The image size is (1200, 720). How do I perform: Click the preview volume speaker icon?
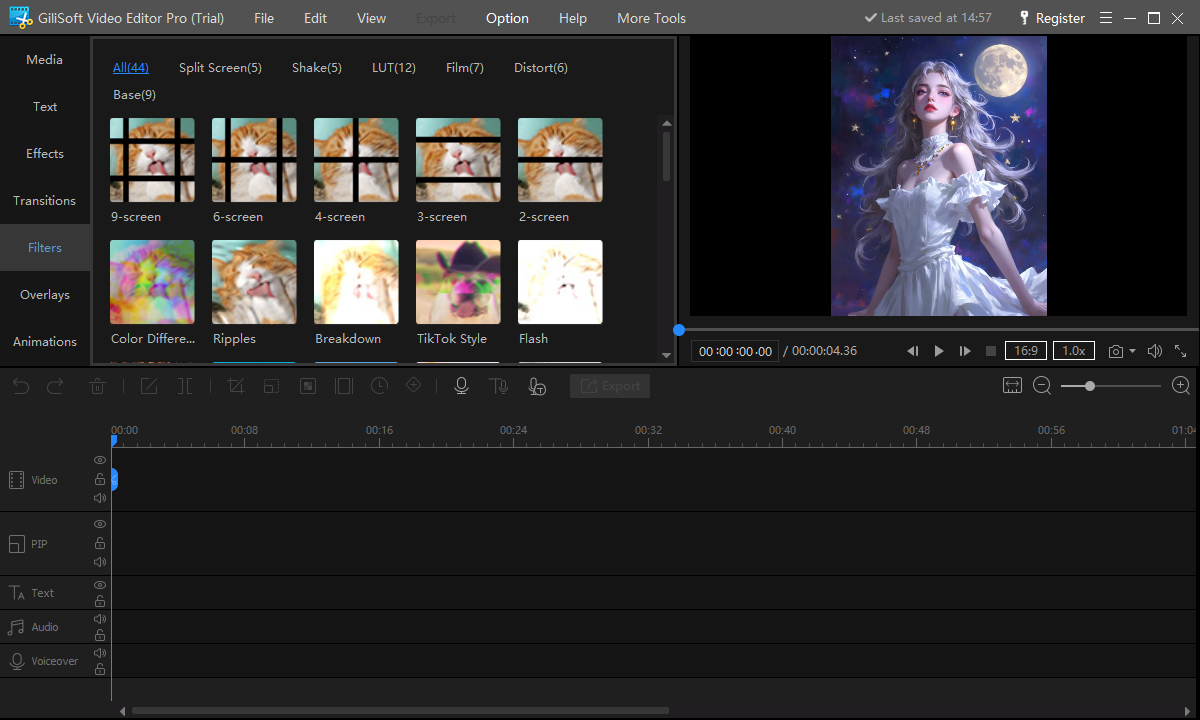[1155, 351]
